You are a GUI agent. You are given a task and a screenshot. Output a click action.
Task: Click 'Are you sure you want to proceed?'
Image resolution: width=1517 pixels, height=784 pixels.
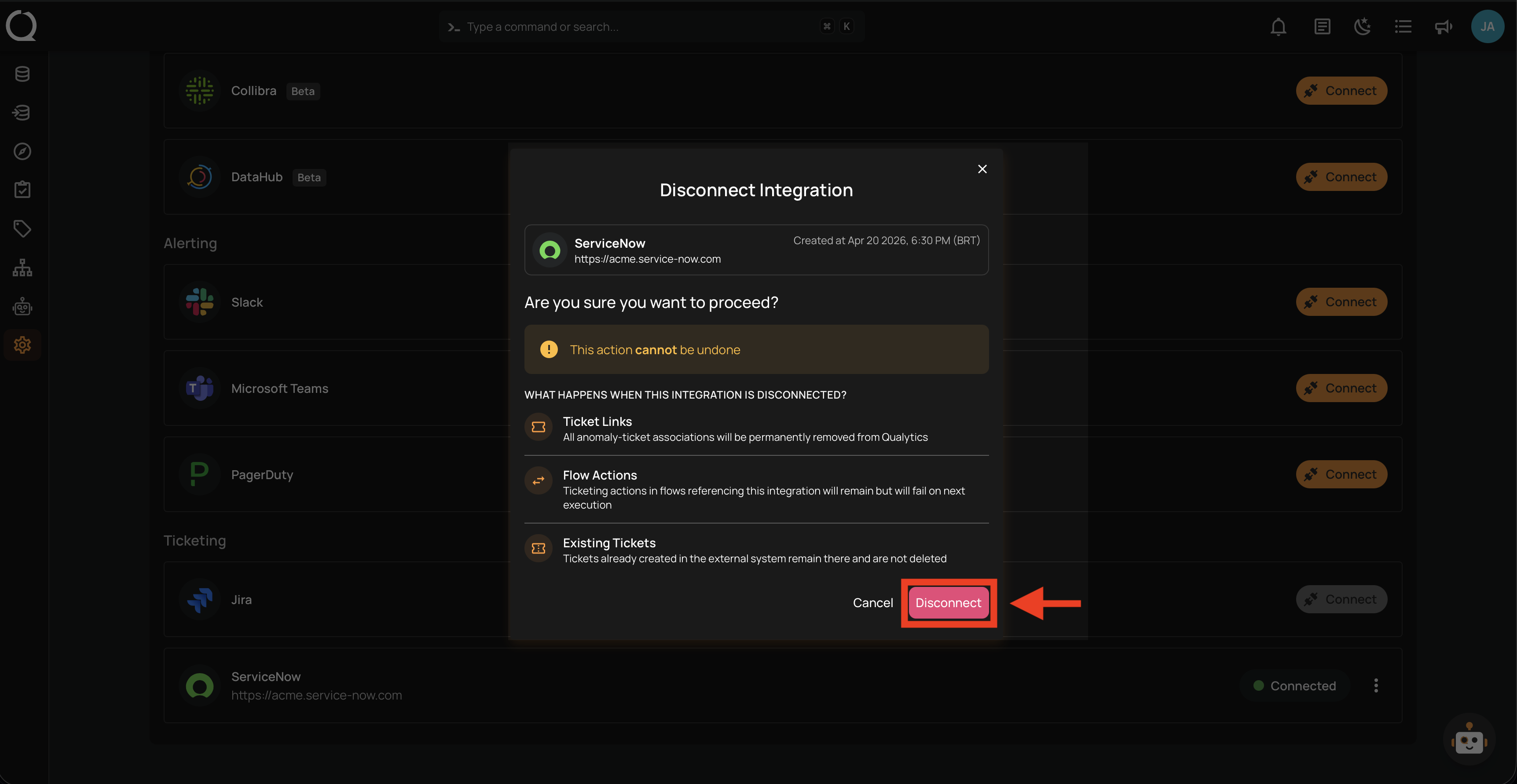pyautogui.click(x=651, y=302)
